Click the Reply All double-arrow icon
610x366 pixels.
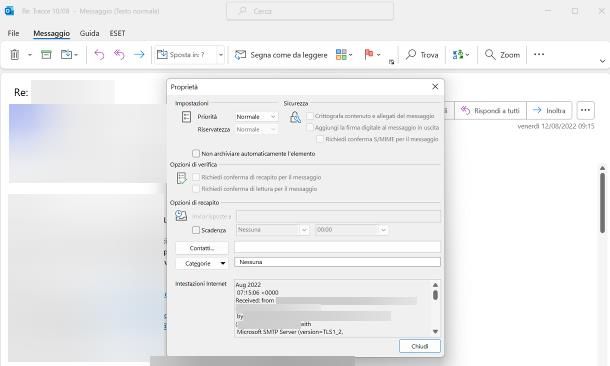(119, 55)
